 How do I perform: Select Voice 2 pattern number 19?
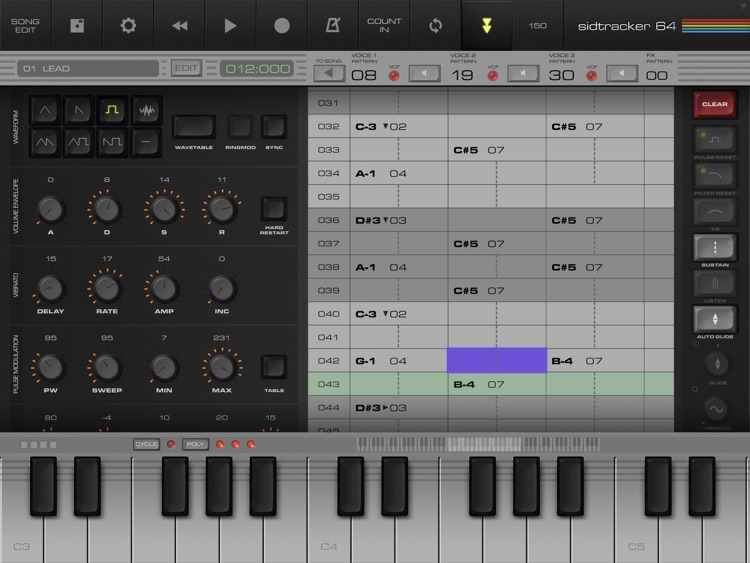click(463, 75)
